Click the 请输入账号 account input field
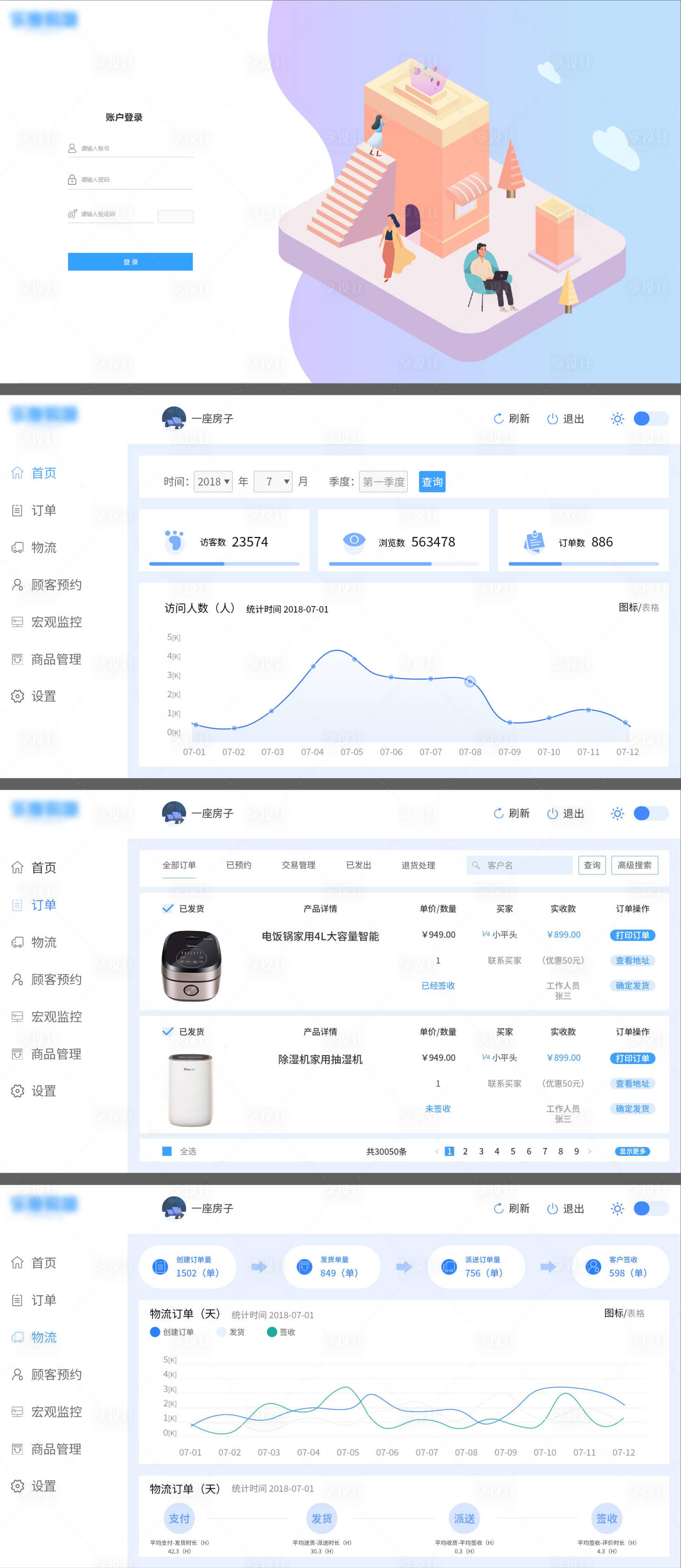The height and width of the screenshot is (1568, 681). pos(130,148)
